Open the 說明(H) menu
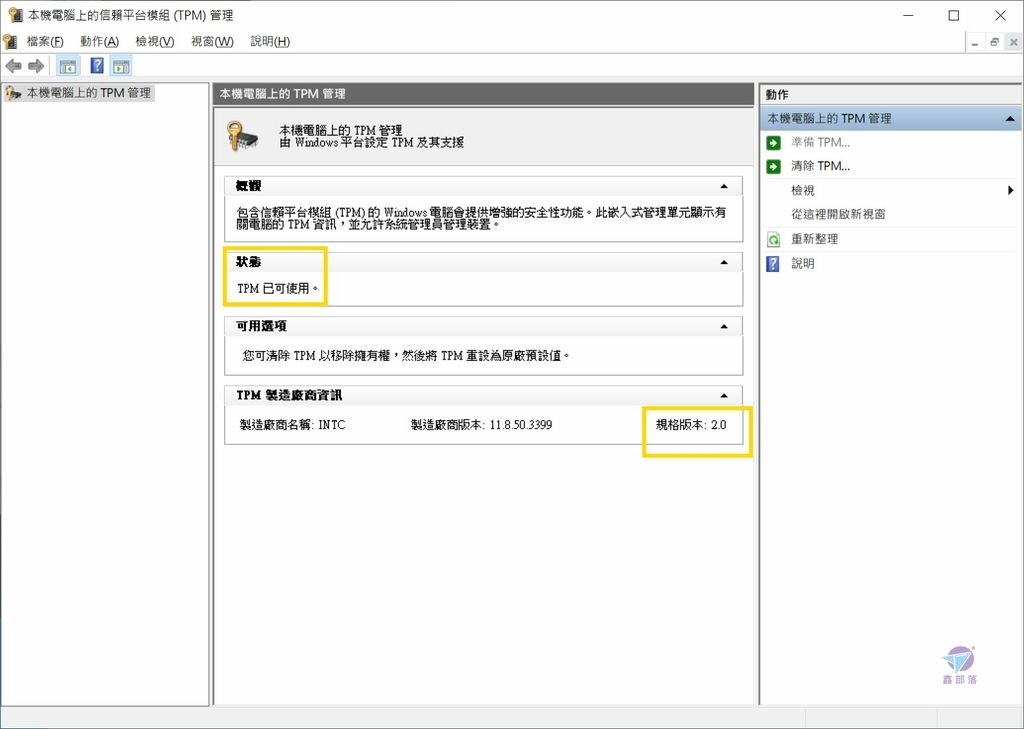Image resolution: width=1024 pixels, height=729 pixels. tap(270, 41)
